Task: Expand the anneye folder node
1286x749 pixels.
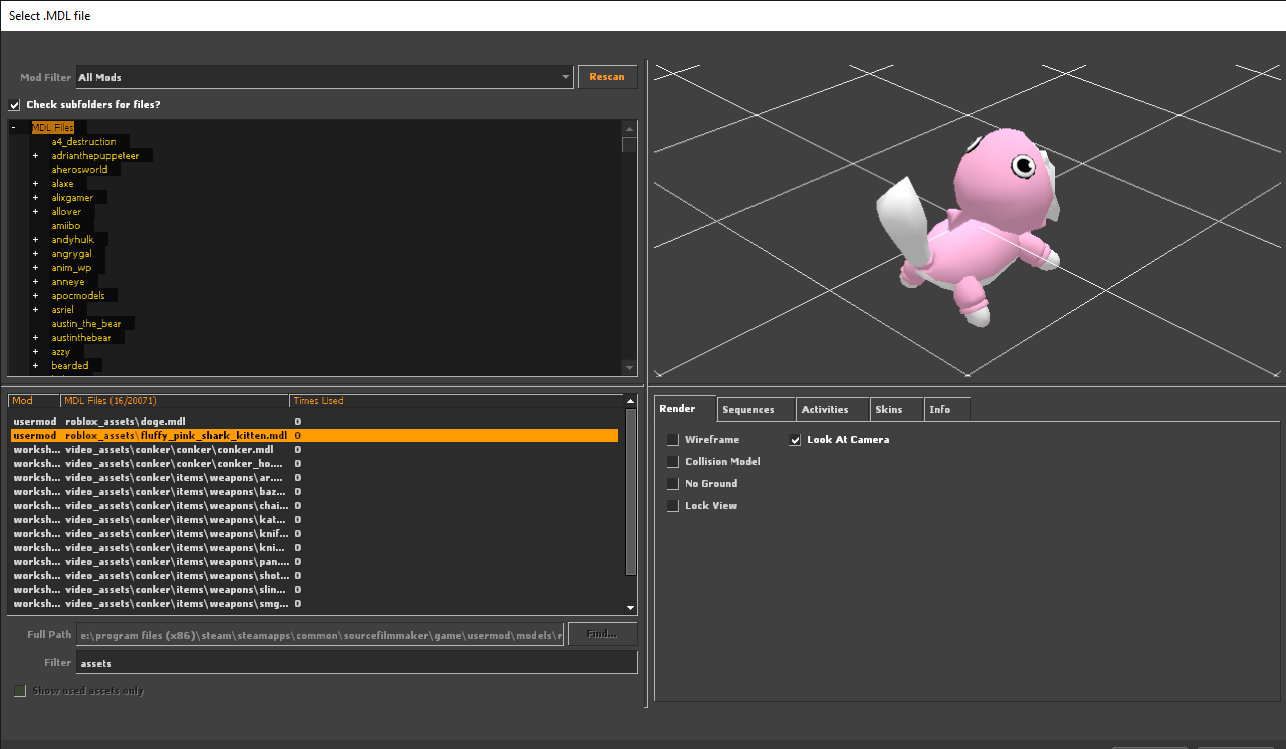Action: click(35, 282)
